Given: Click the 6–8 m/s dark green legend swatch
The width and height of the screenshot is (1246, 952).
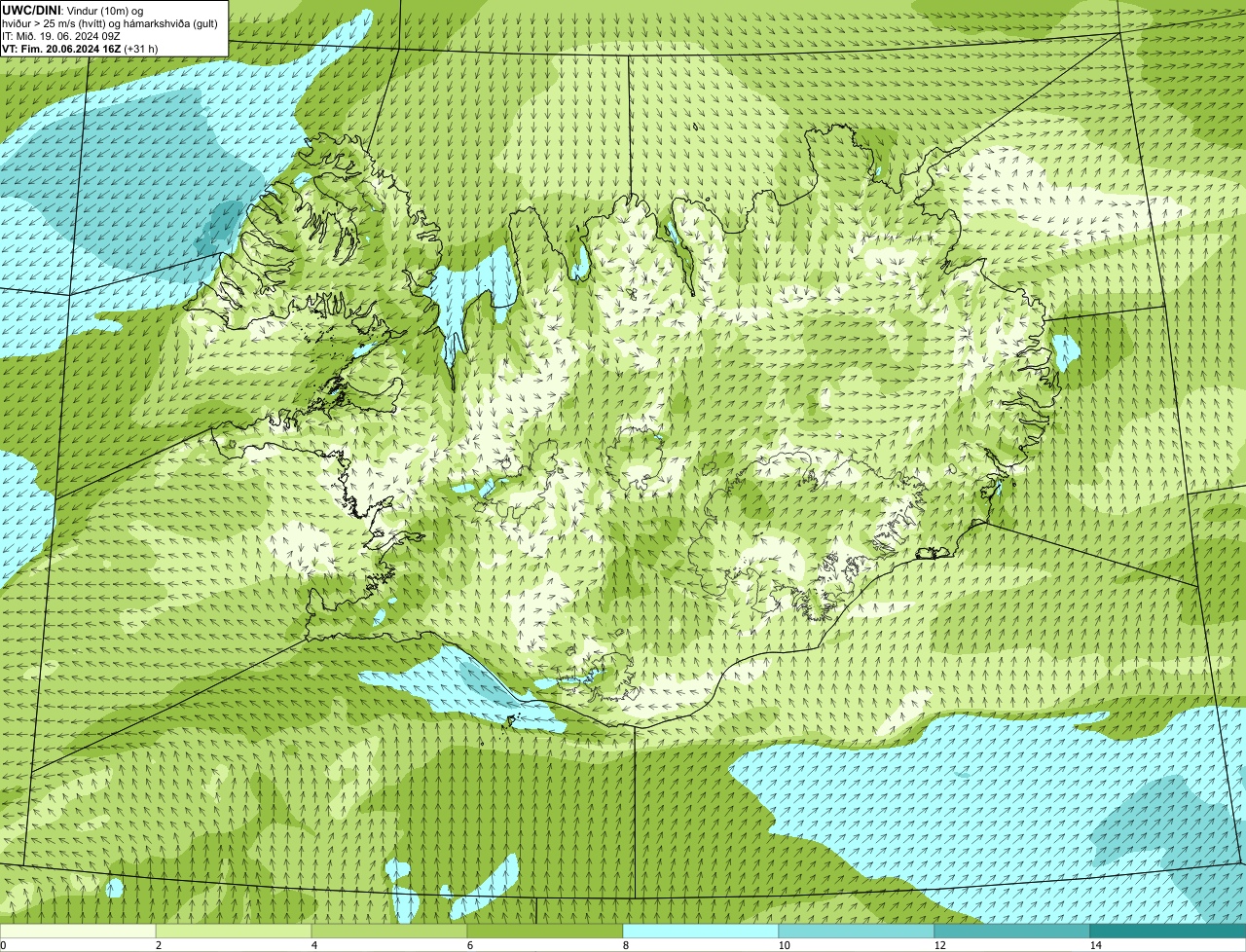Looking at the screenshot, I should coord(545,931).
